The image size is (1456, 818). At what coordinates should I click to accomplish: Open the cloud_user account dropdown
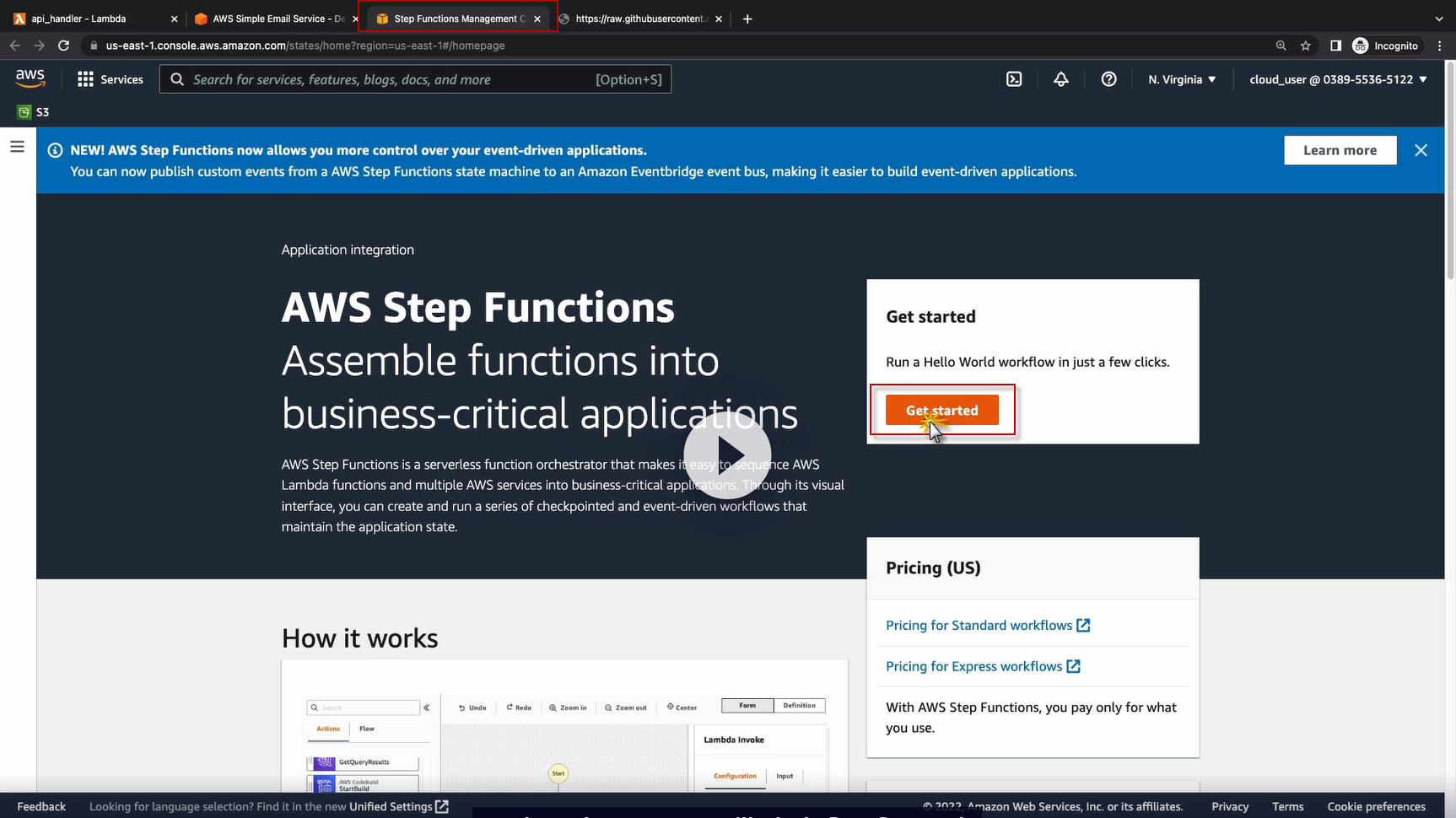click(x=1339, y=79)
